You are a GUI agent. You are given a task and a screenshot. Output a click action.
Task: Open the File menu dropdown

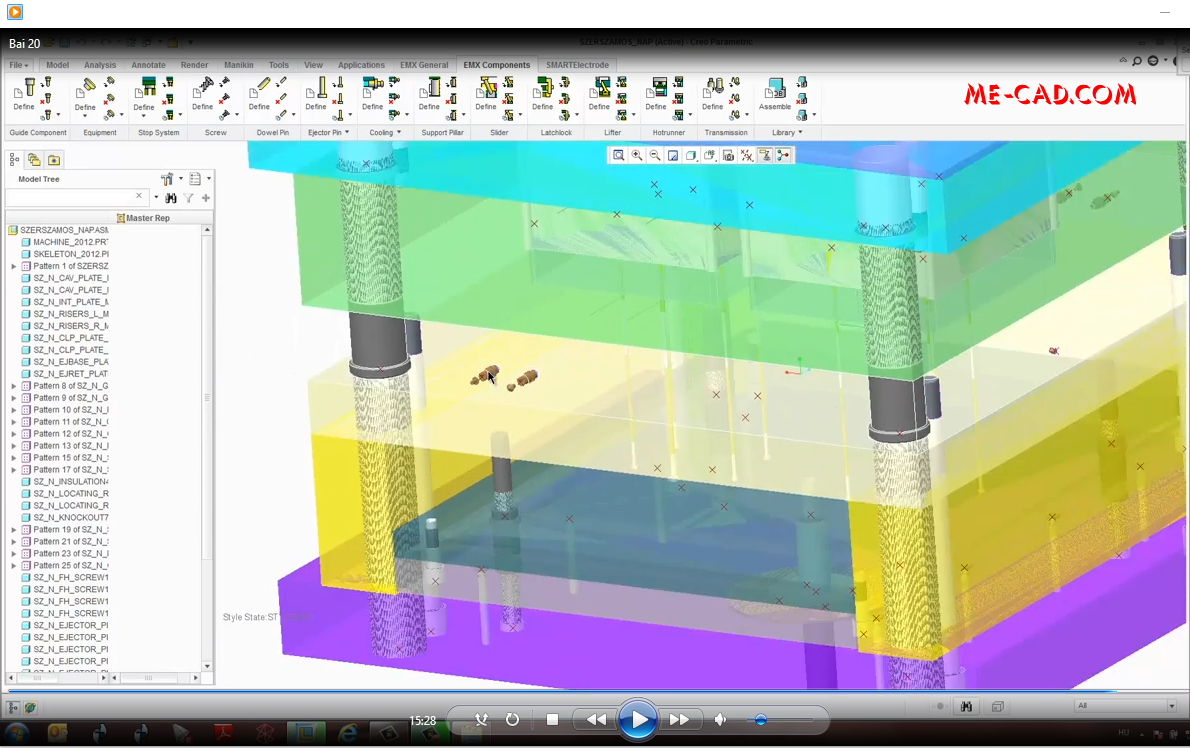pos(18,64)
